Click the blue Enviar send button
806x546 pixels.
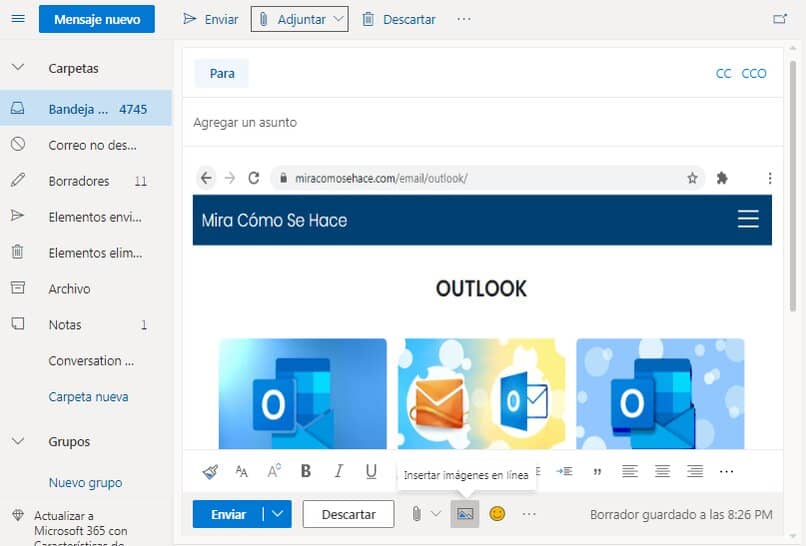click(228, 514)
